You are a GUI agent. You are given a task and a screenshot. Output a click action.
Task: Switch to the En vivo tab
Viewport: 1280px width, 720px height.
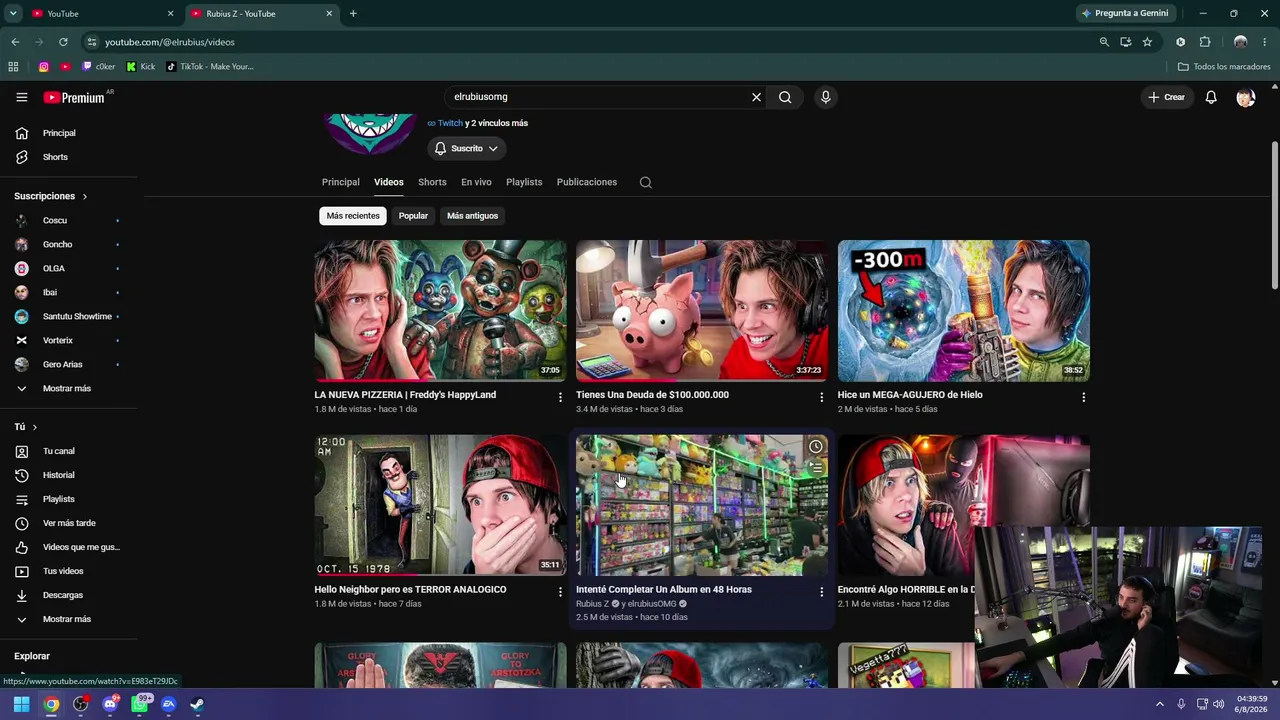pyautogui.click(x=476, y=182)
